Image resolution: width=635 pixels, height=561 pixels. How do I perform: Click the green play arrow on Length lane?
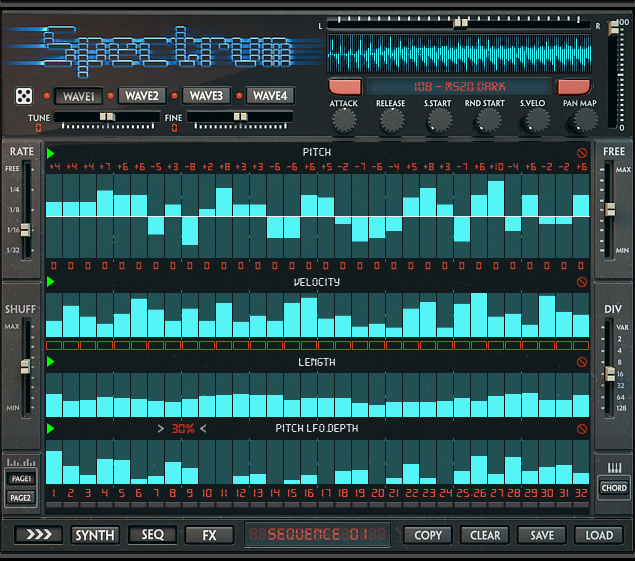(x=51, y=362)
